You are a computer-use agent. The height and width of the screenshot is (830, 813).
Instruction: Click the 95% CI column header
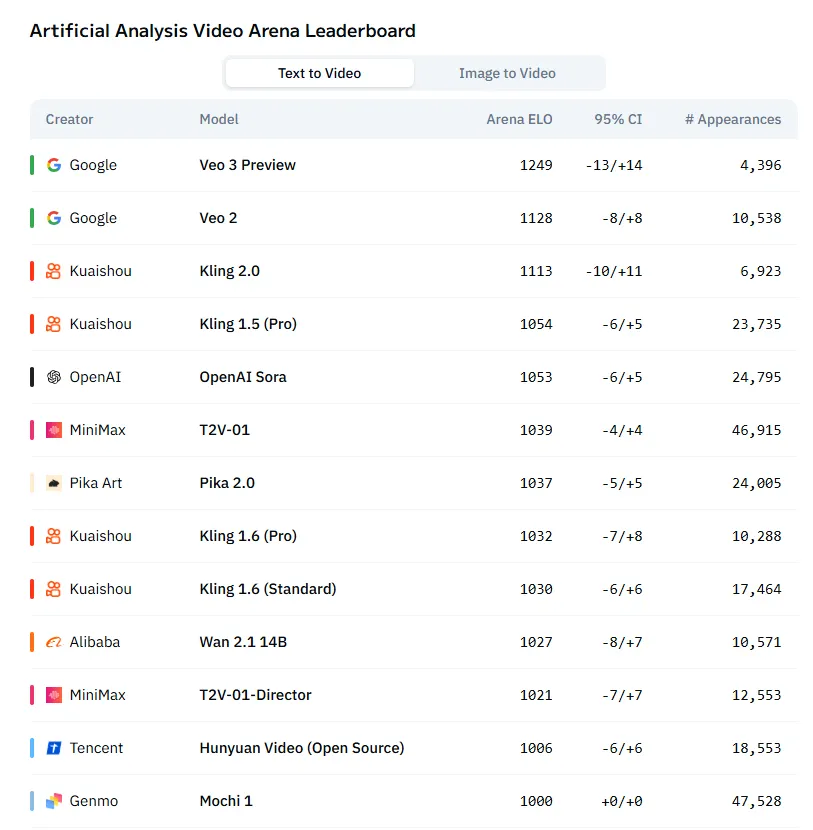coord(618,119)
